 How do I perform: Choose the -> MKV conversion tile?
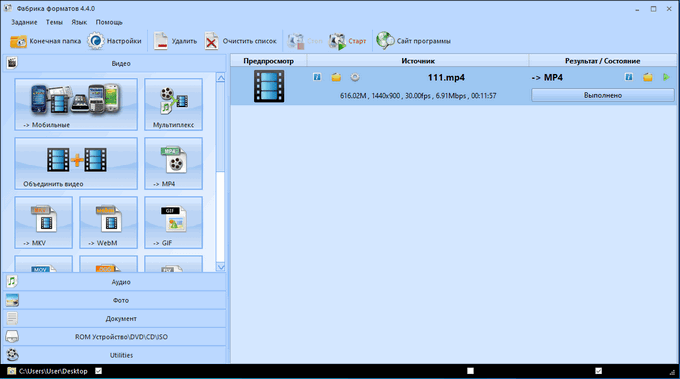pos(43,222)
